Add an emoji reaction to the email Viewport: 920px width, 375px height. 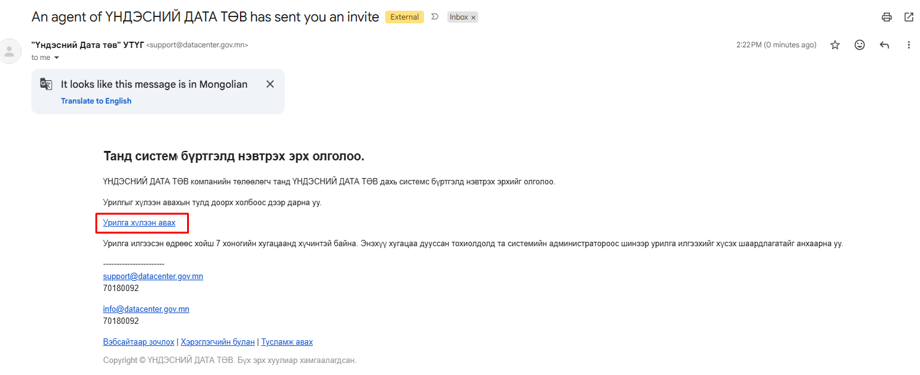point(860,45)
